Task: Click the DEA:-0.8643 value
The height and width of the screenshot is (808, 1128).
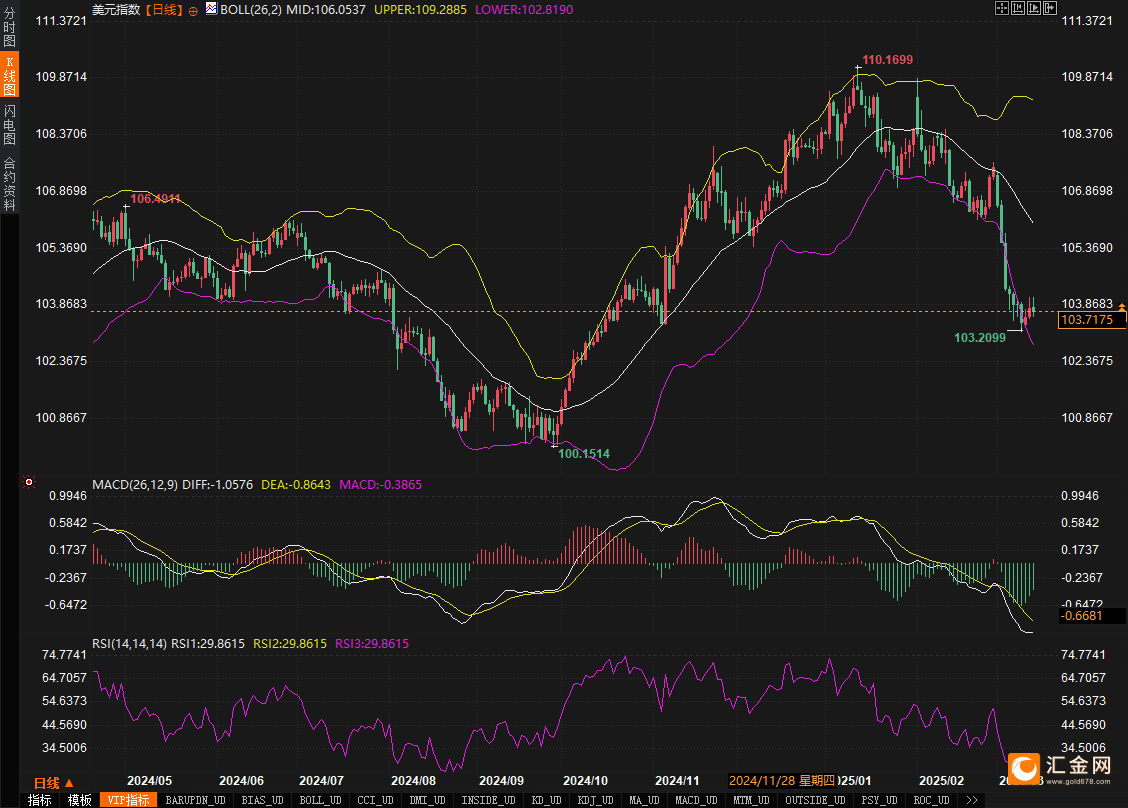Action: 296,485
